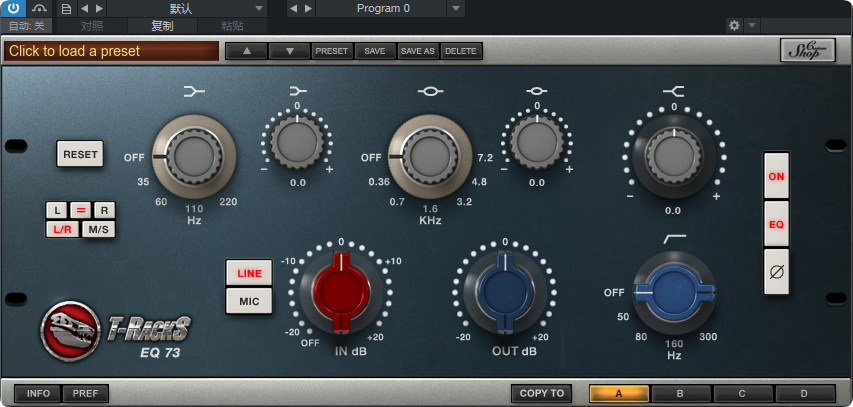Click the preset down arrow button
The image size is (853, 407).
tap(289, 51)
